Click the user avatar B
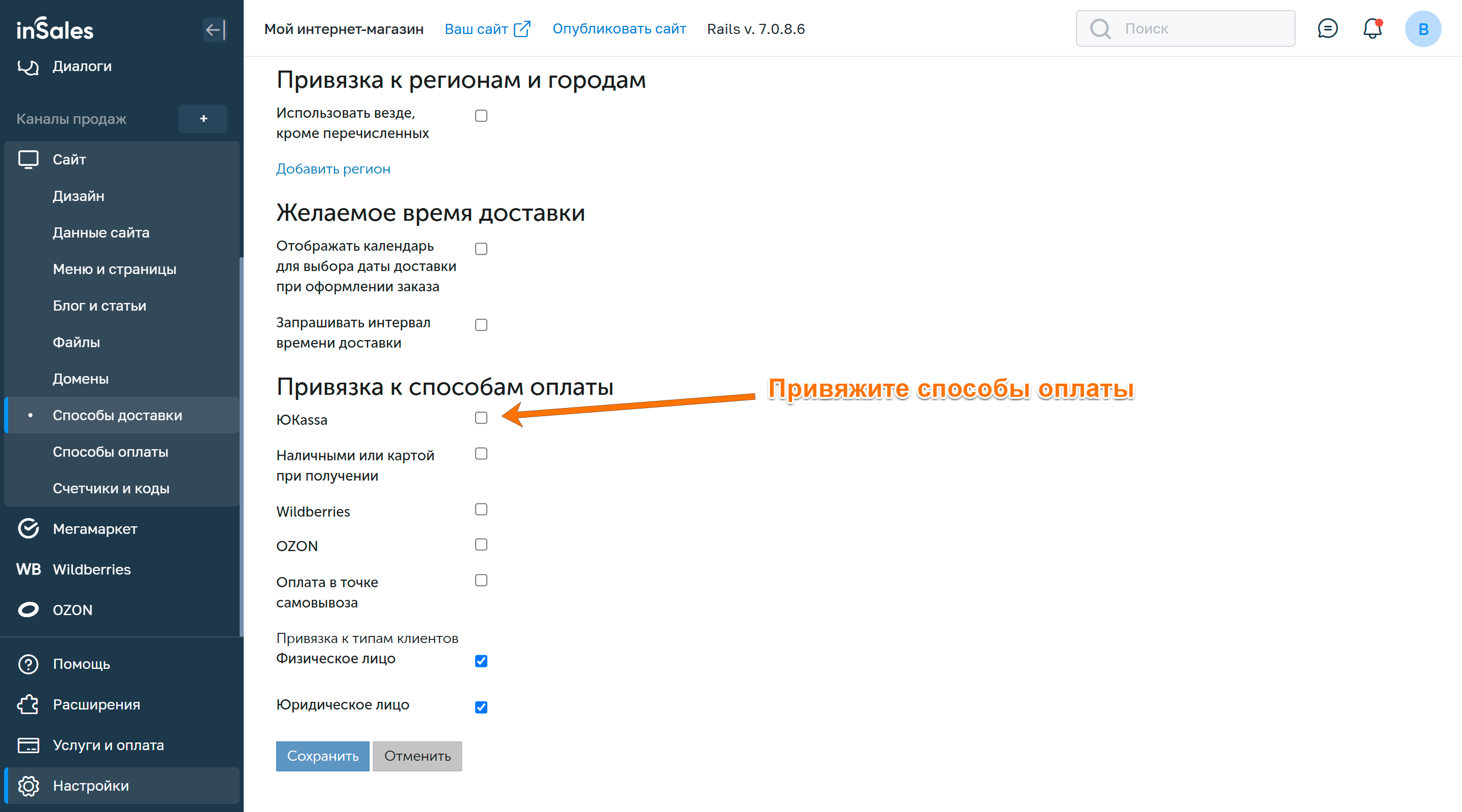1462x812 pixels. tap(1422, 29)
